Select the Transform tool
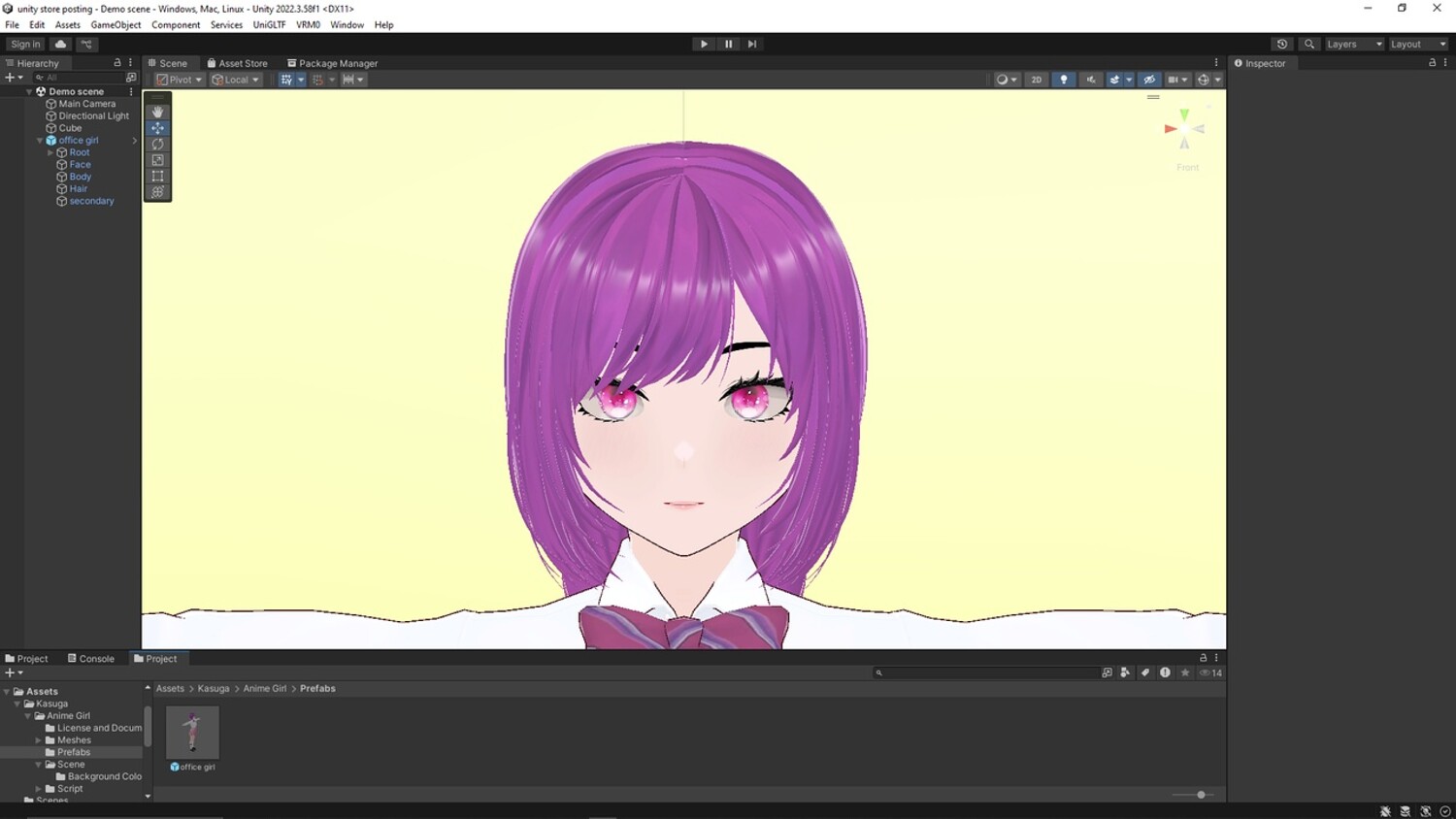Viewport: 1456px width, 819px height. 157,192
